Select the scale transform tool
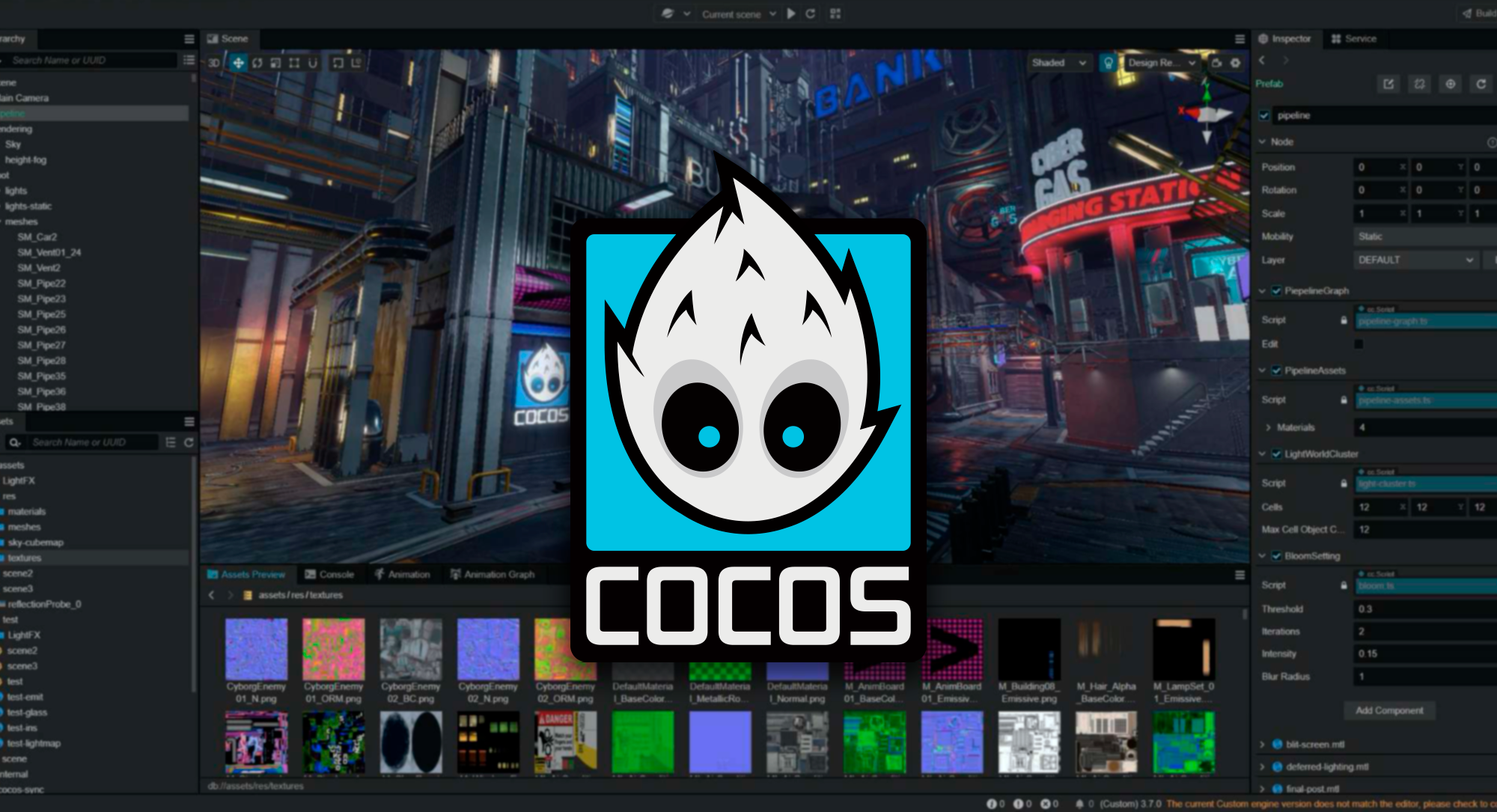This screenshot has width=1497, height=812. [x=275, y=63]
